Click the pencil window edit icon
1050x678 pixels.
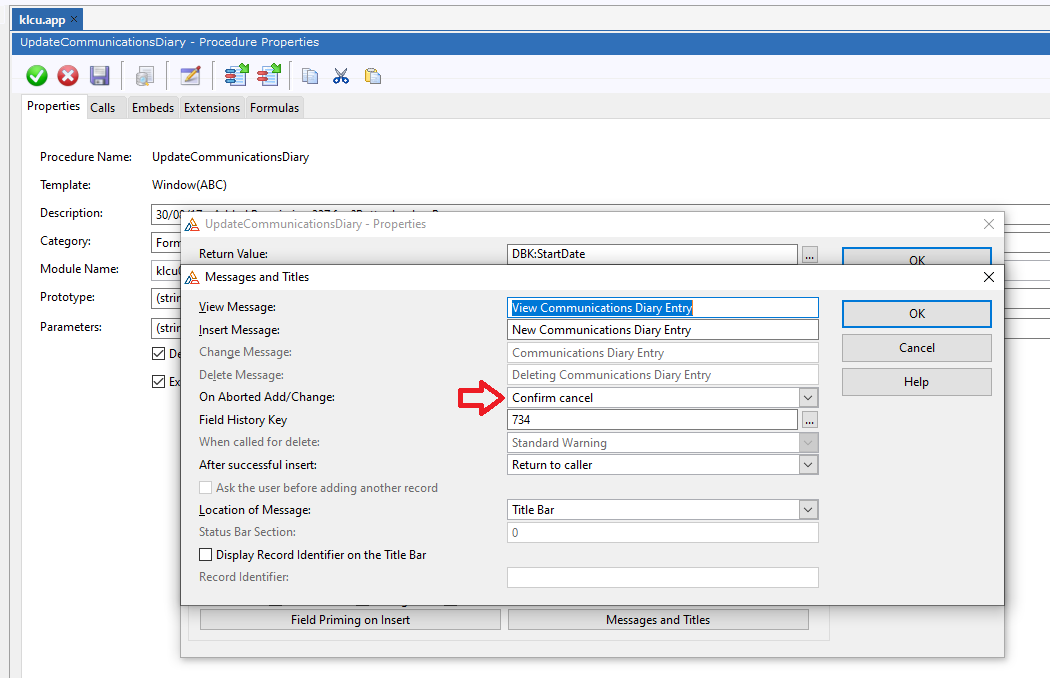point(190,76)
